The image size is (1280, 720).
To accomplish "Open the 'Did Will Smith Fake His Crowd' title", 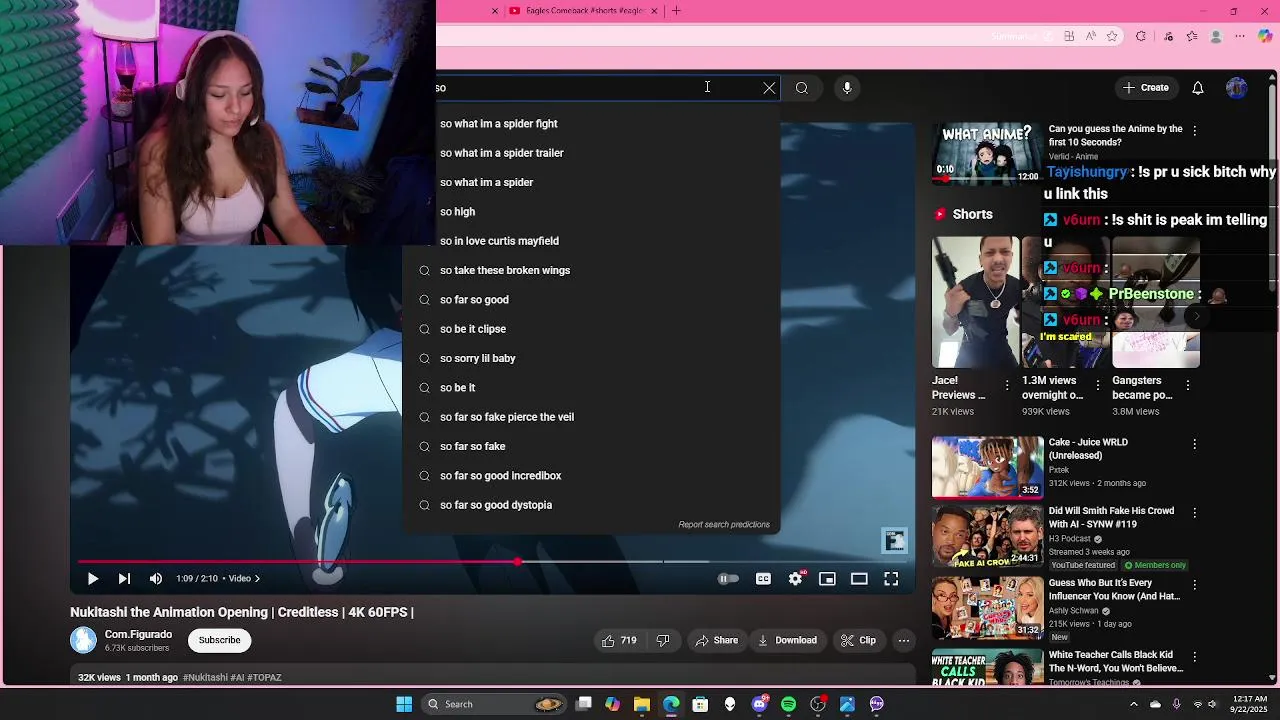I will (1111, 517).
